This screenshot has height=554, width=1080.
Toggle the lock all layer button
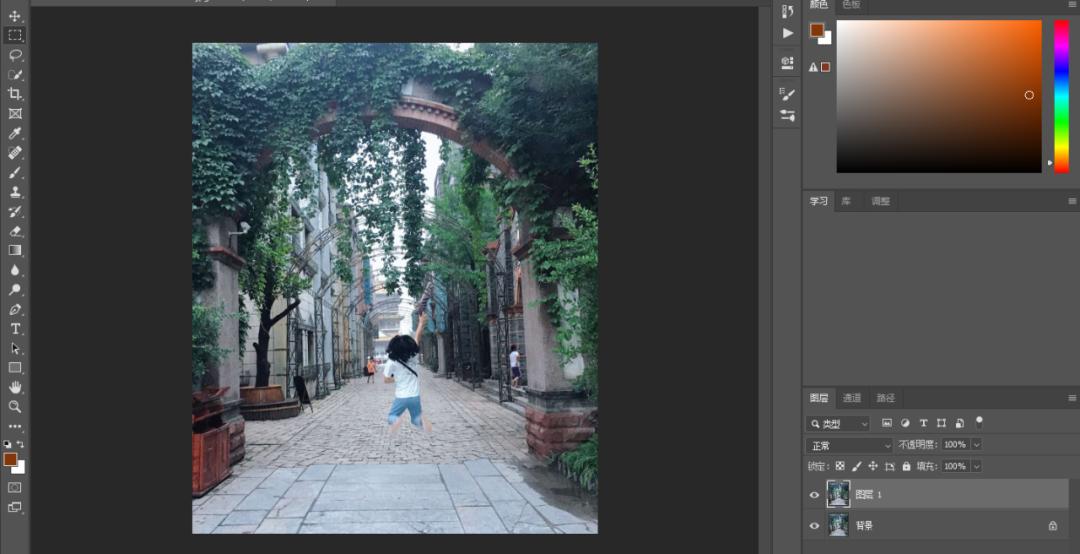coord(906,467)
